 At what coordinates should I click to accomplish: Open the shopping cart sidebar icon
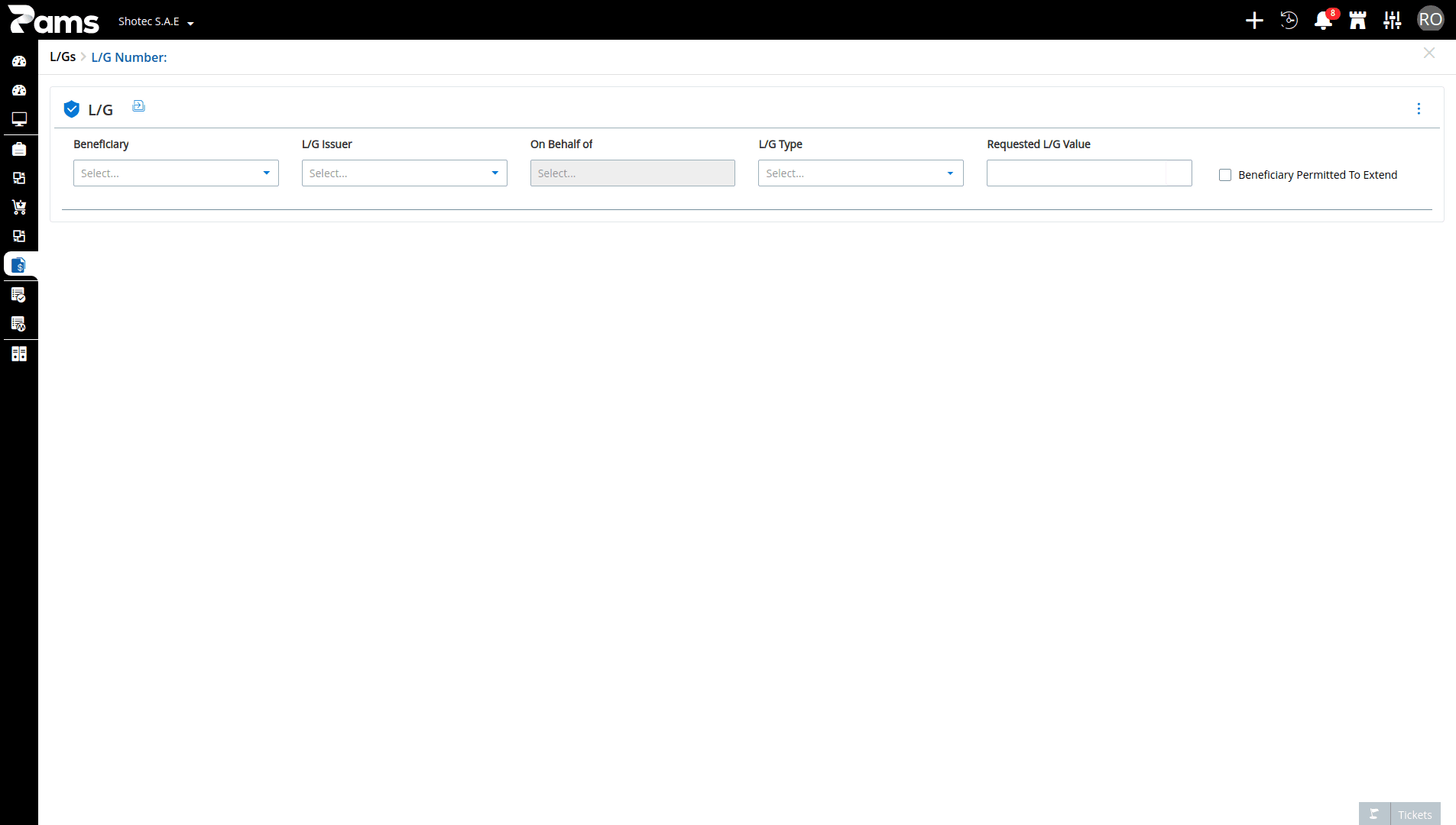pyautogui.click(x=19, y=207)
